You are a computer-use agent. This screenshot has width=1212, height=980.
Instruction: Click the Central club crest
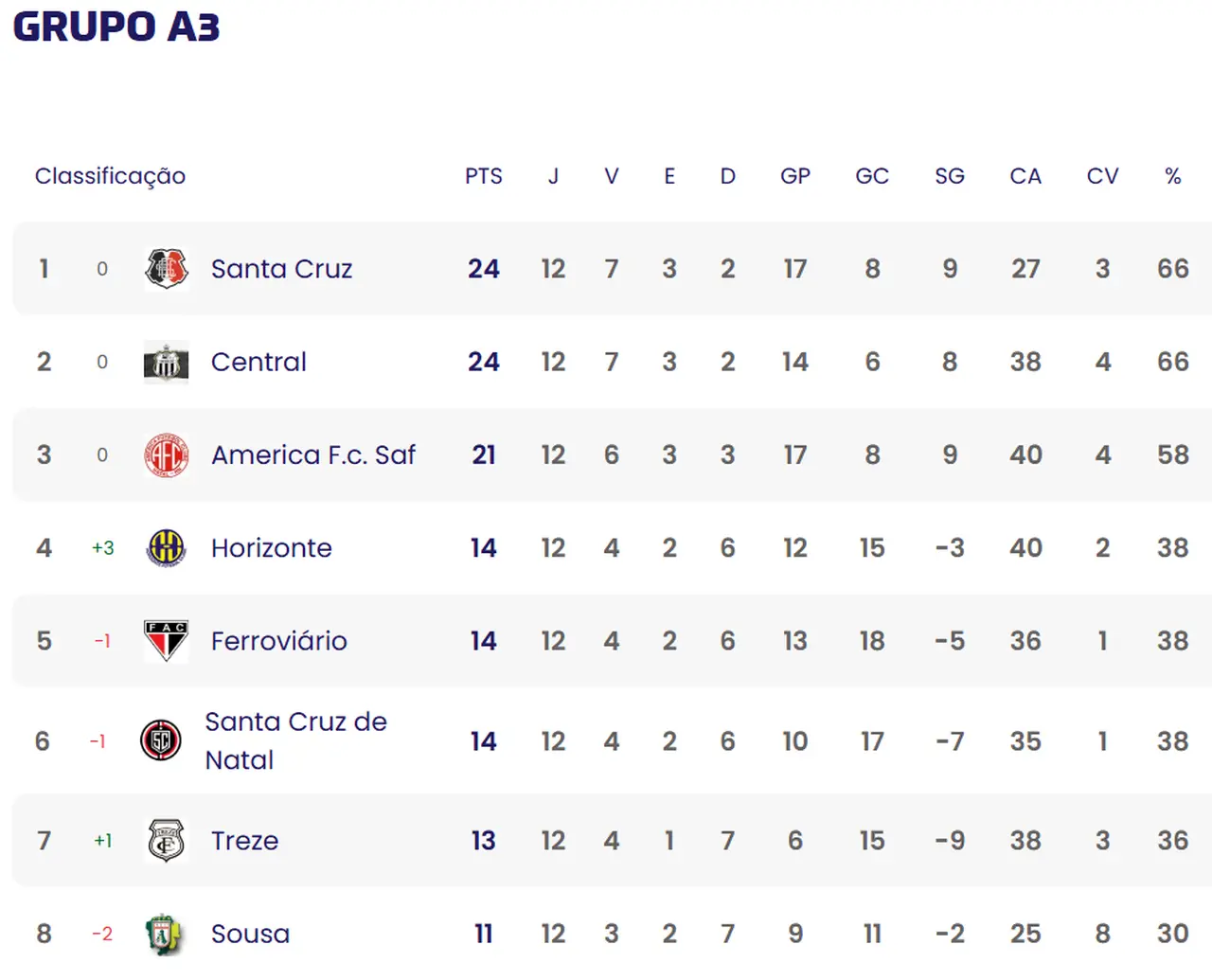167,362
